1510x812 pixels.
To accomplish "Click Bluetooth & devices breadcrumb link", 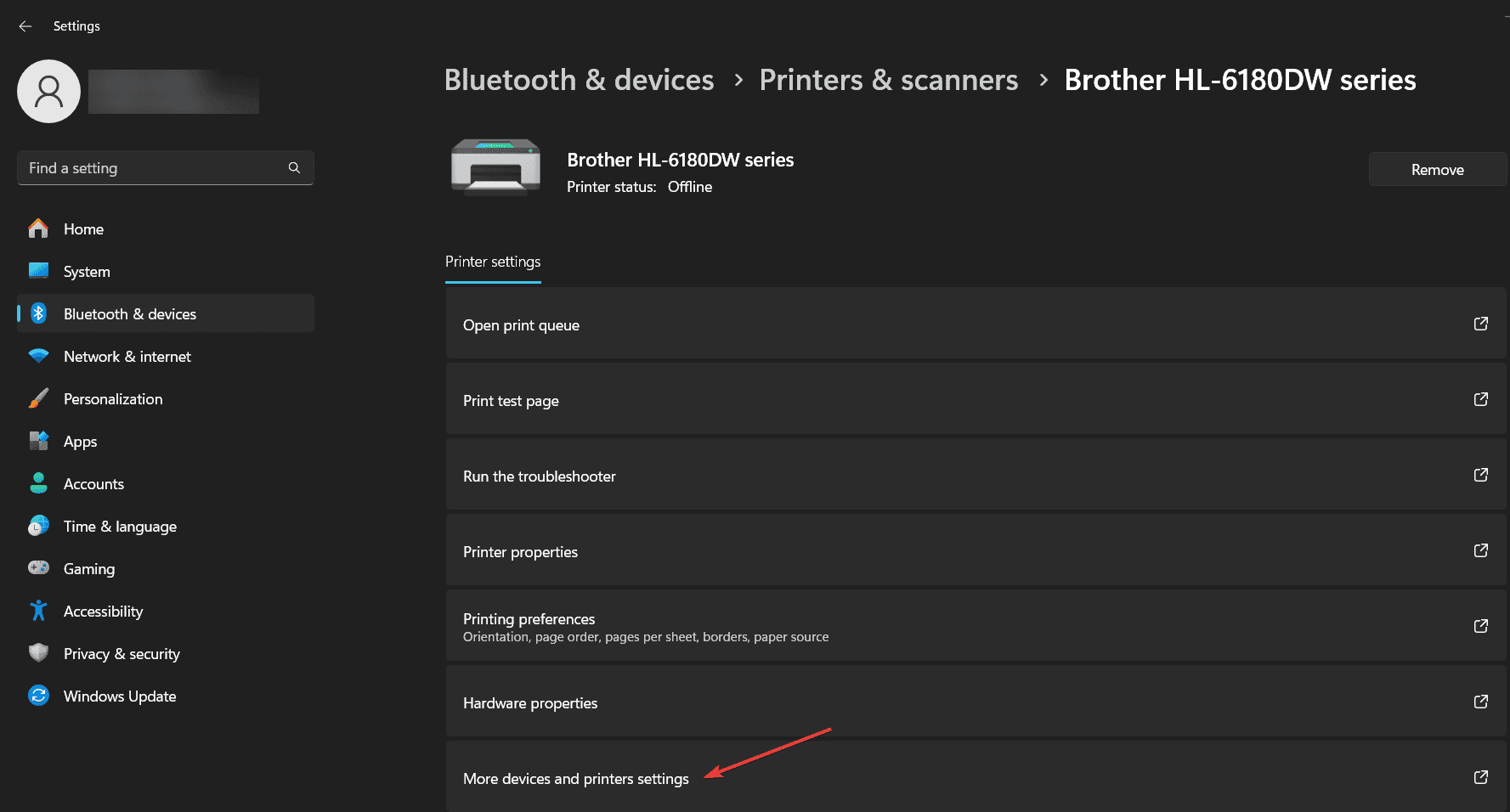I will tap(579, 80).
